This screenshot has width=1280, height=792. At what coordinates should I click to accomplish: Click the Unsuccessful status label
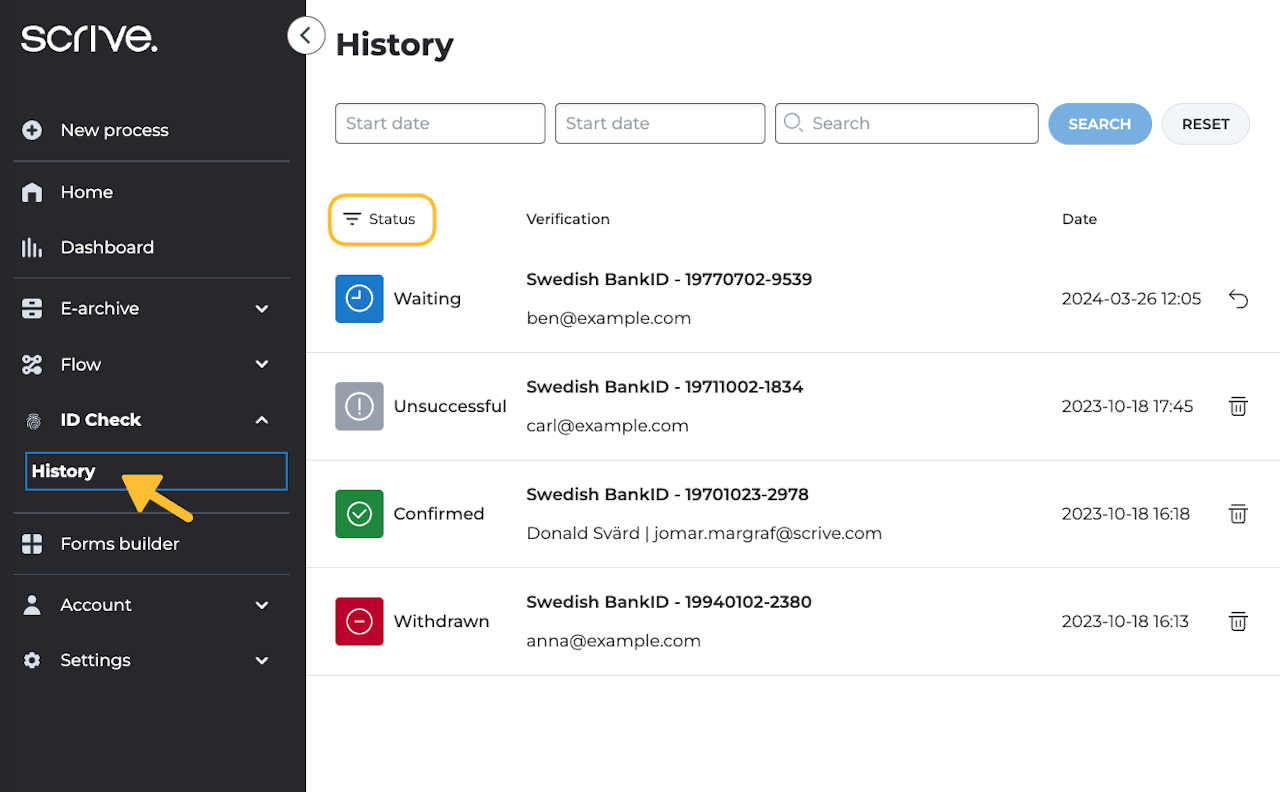click(450, 406)
